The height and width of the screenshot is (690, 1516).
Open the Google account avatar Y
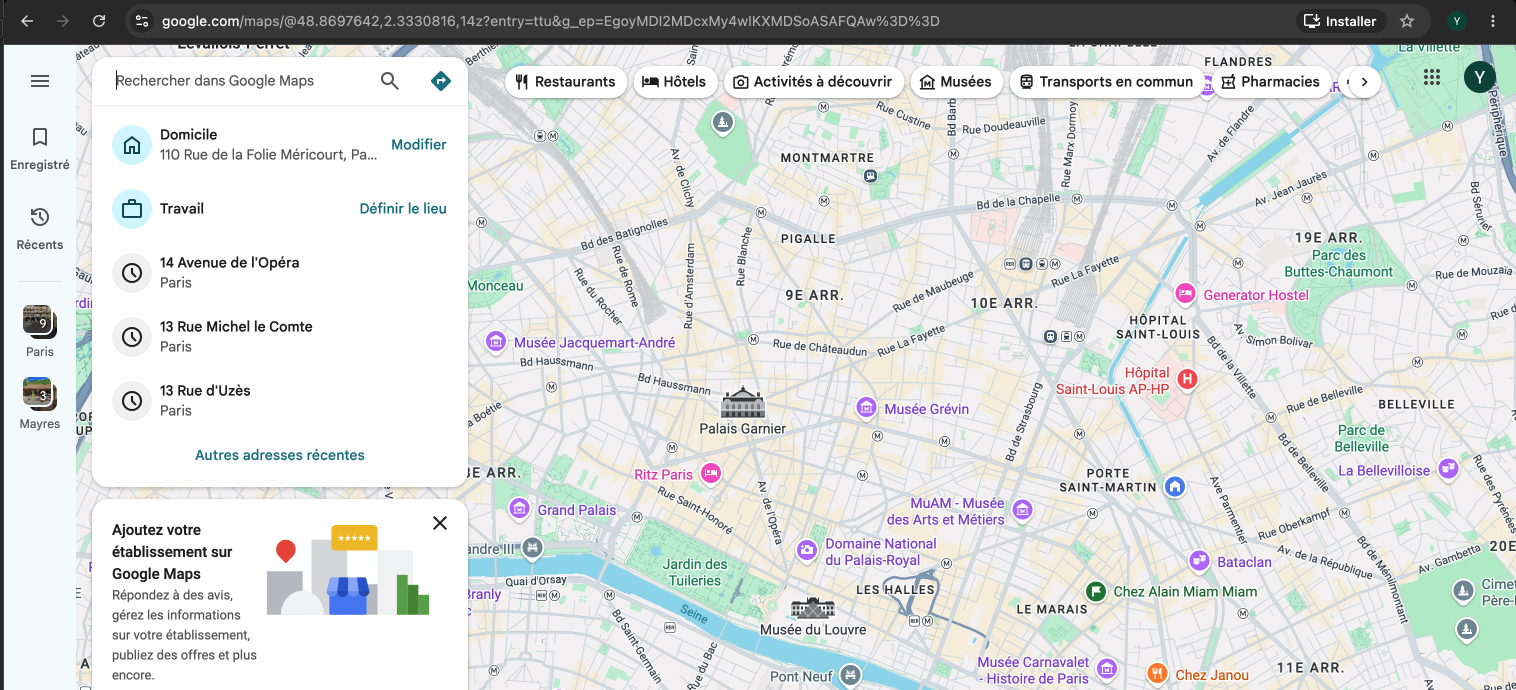[x=1480, y=77]
